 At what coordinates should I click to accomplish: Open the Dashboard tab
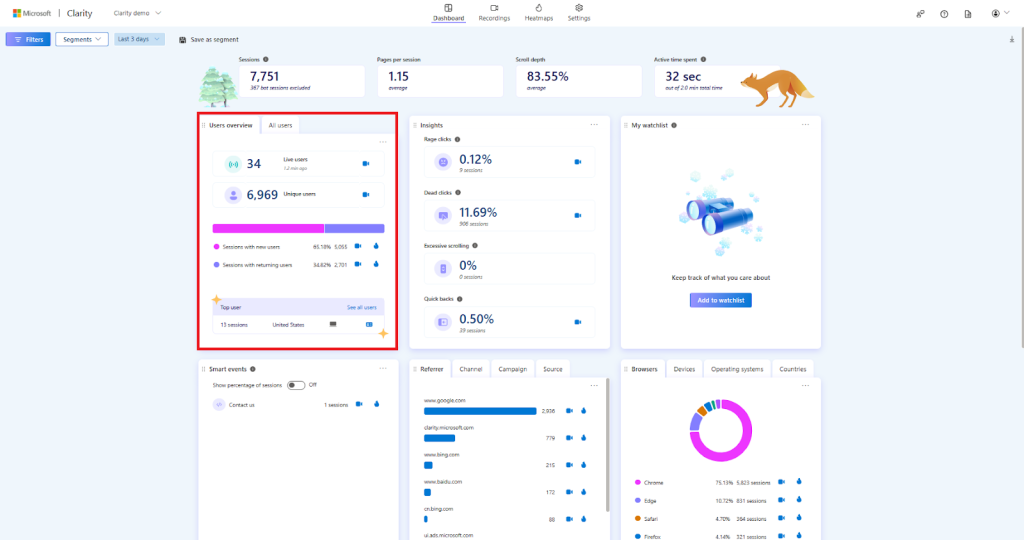pyautogui.click(x=448, y=12)
